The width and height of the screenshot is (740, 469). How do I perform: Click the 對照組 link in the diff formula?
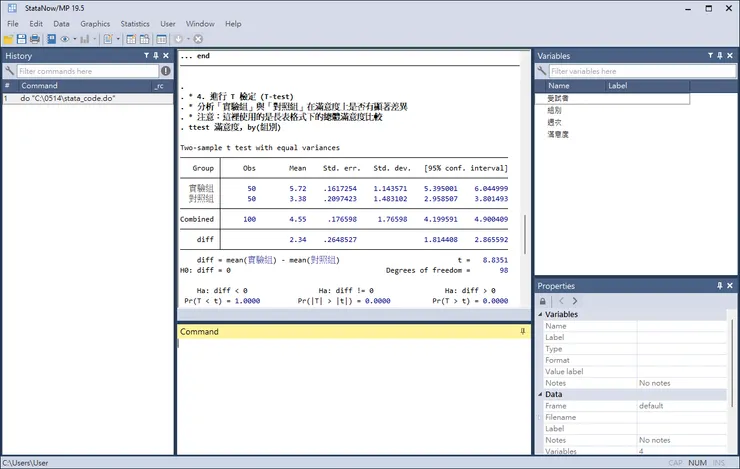323,260
